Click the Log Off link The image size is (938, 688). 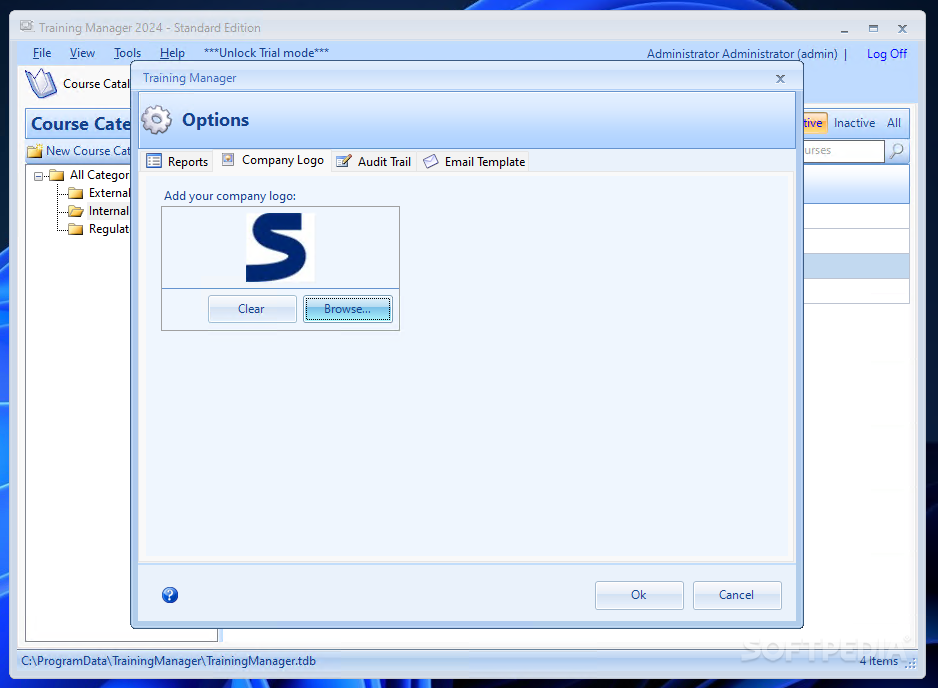click(887, 54)
